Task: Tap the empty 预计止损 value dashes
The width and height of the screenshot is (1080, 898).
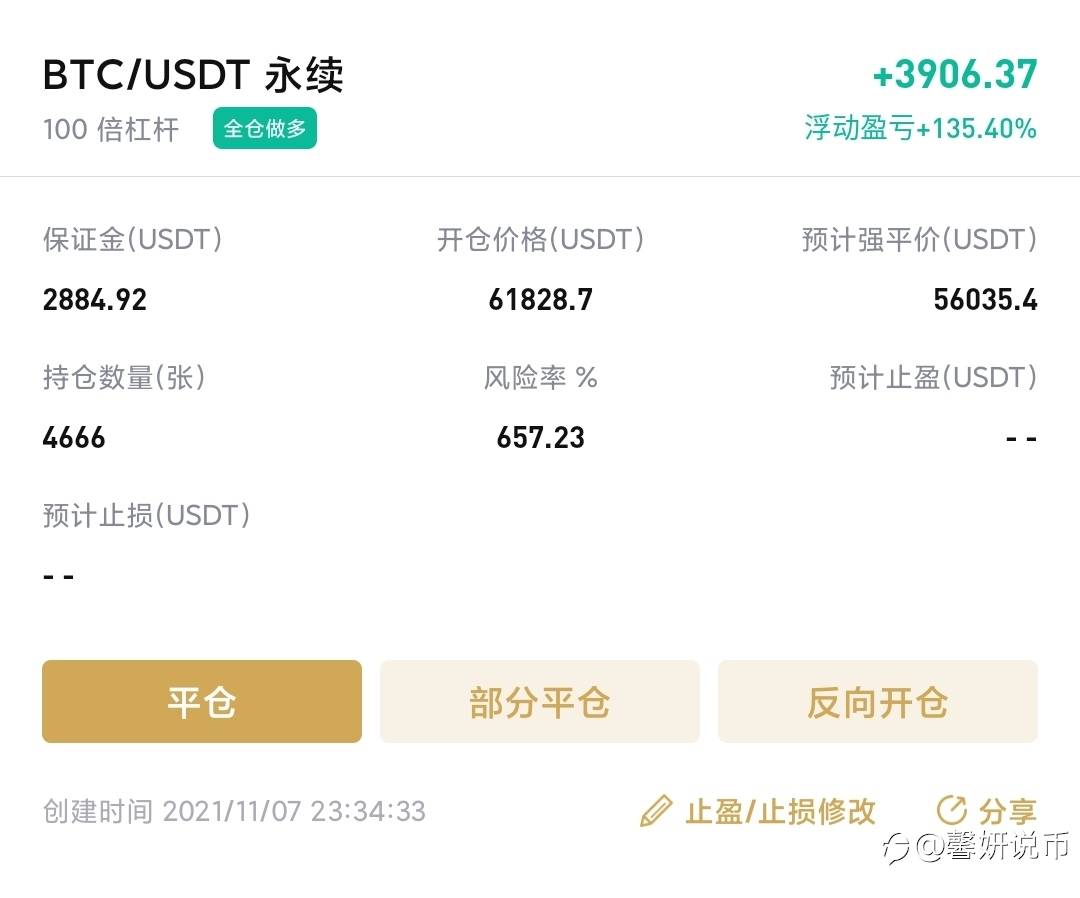Action: coord(59,576)
